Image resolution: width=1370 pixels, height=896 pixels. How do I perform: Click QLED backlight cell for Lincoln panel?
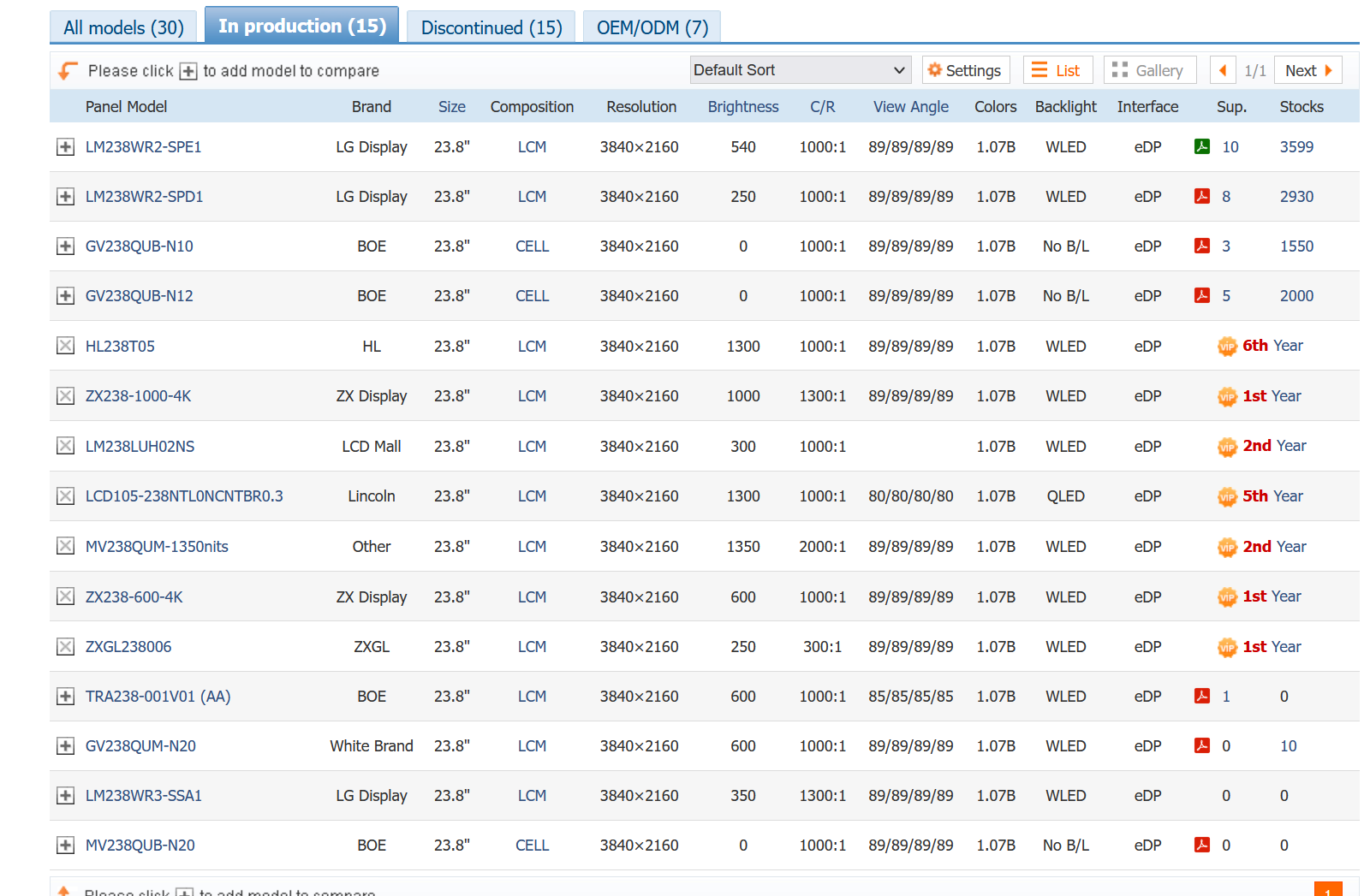click(1066, 496)
